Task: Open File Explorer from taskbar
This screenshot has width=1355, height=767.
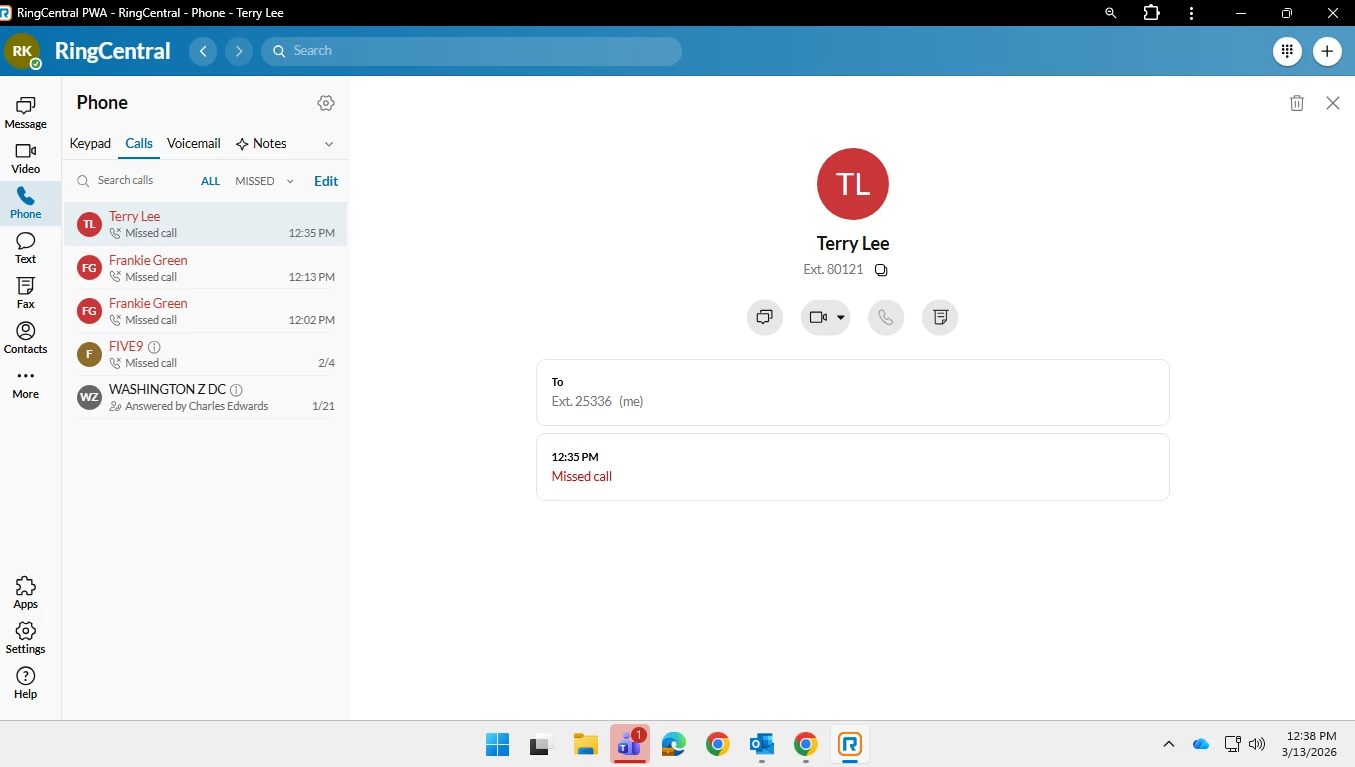Action: (585, 744)
